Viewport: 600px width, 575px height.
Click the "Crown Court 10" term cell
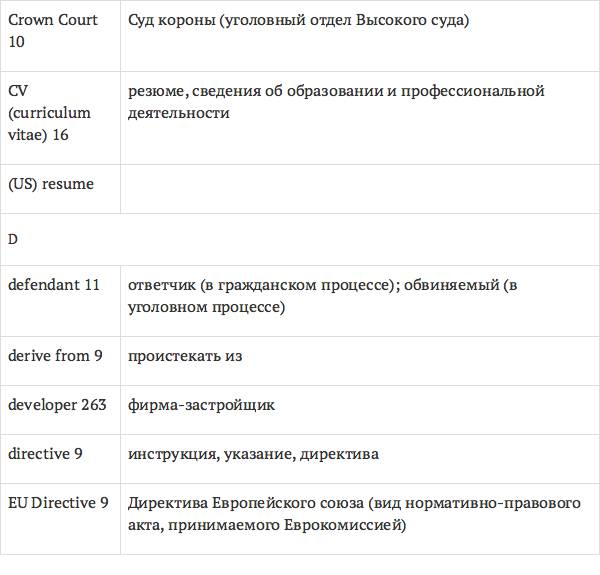[x=53, y=30]
